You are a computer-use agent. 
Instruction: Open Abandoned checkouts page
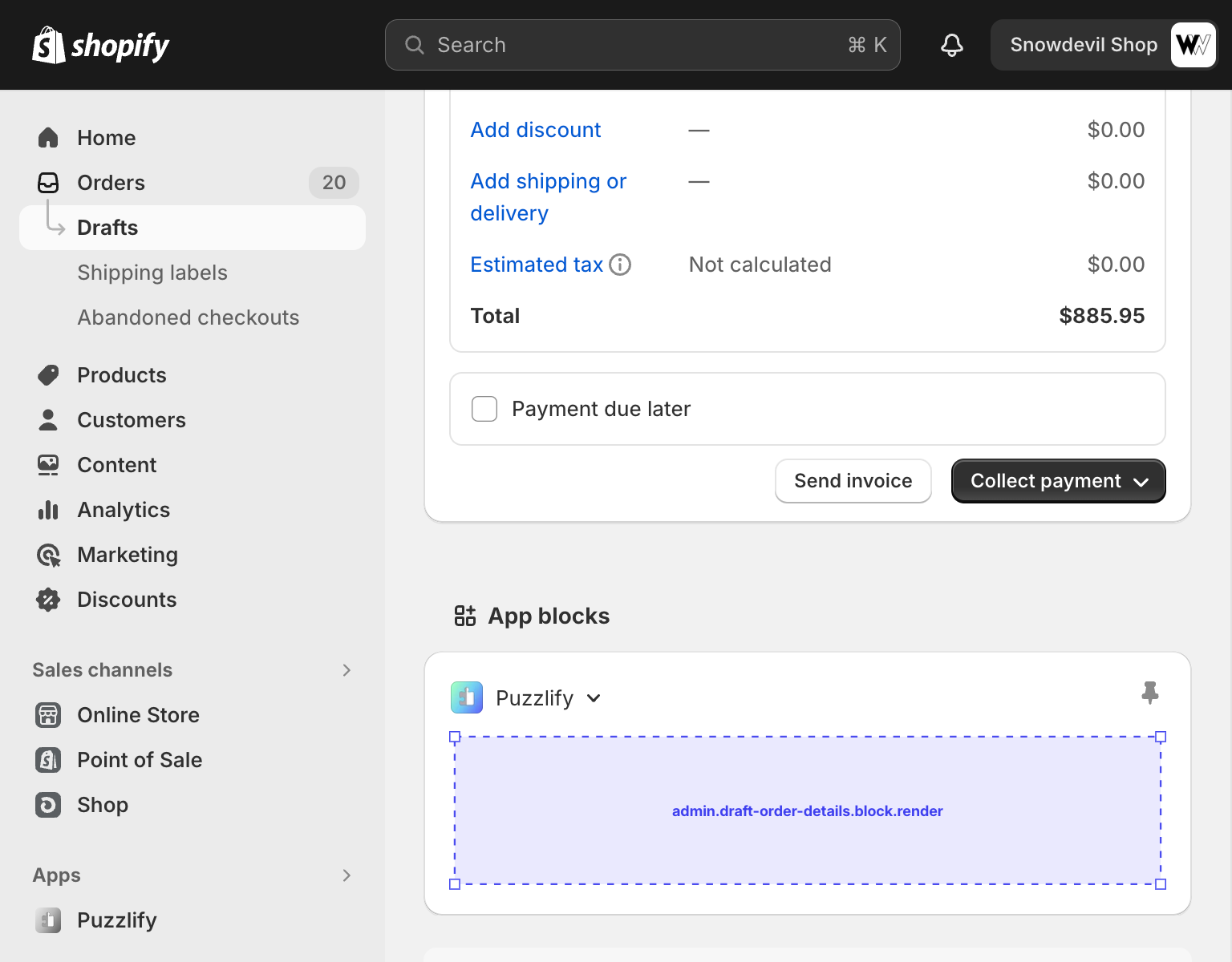click(x=188, y=317)
